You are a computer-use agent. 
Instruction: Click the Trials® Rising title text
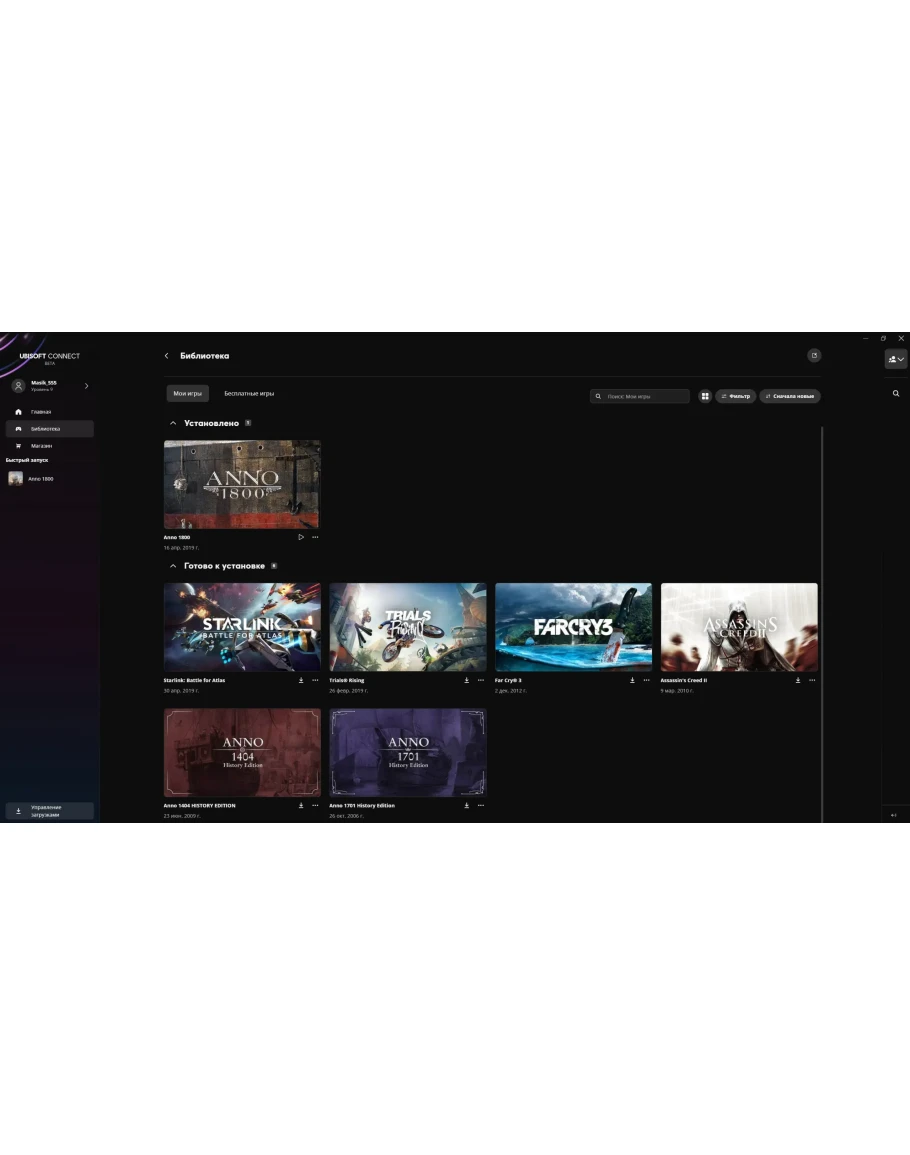tap(347, 681)
